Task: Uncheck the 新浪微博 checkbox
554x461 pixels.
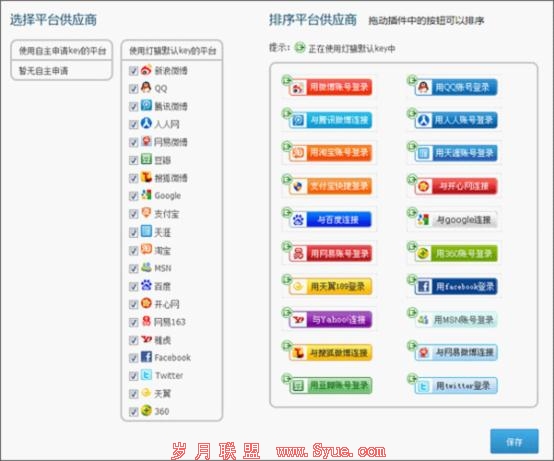Action: click(x=133, y=71)
